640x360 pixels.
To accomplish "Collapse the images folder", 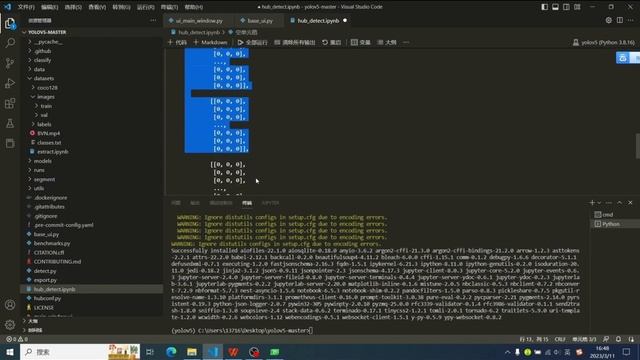I will point(46,97).
